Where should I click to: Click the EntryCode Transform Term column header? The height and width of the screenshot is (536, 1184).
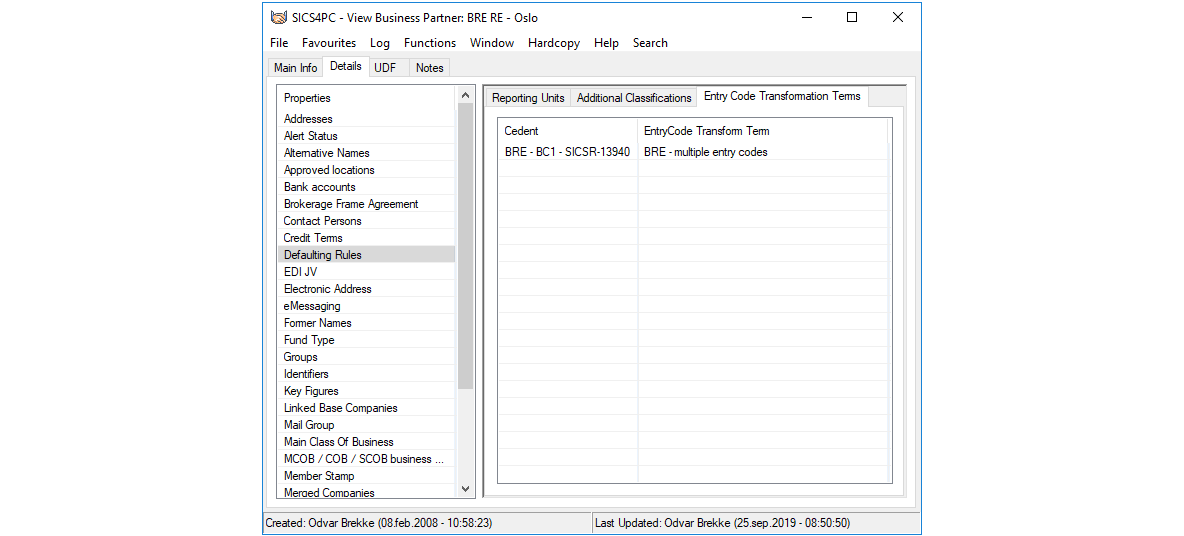[706, 131]
